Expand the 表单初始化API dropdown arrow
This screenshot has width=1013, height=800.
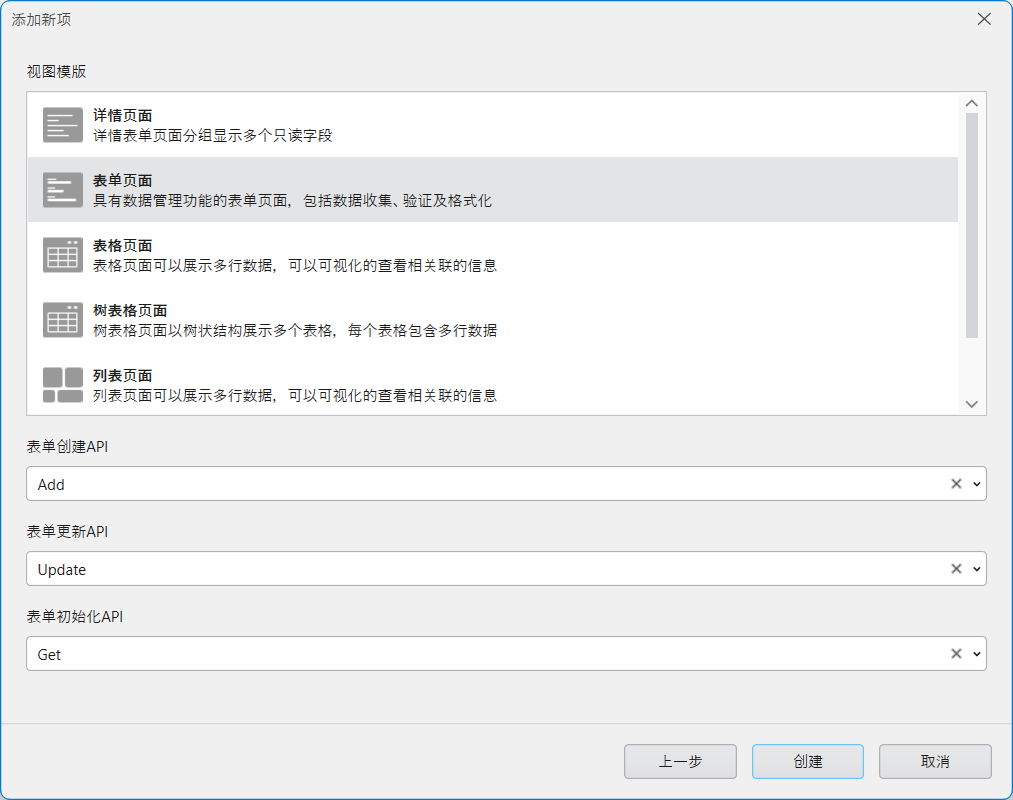[976, 654]
